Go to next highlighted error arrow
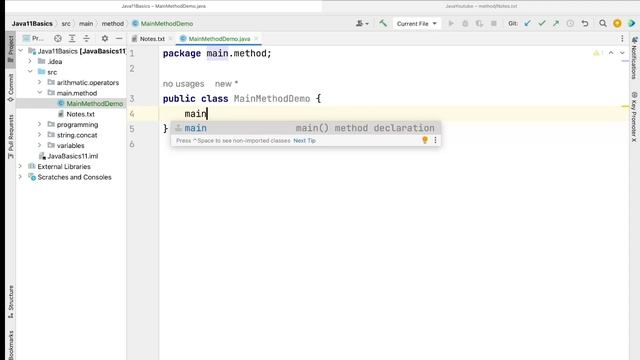This screenshot has height=360, width=640. coord(622,53)
